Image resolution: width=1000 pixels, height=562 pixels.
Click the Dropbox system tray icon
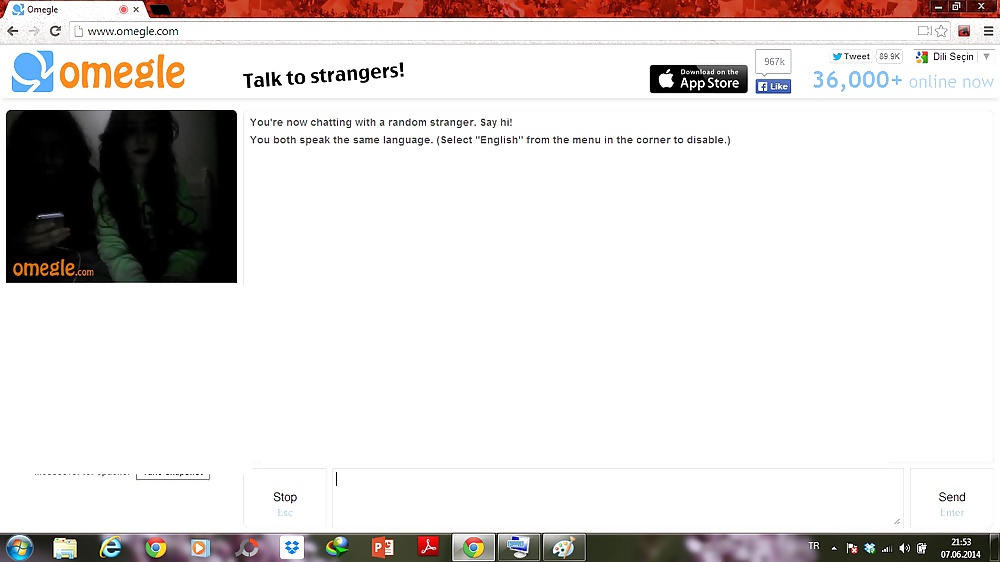(x=869, y=548)
